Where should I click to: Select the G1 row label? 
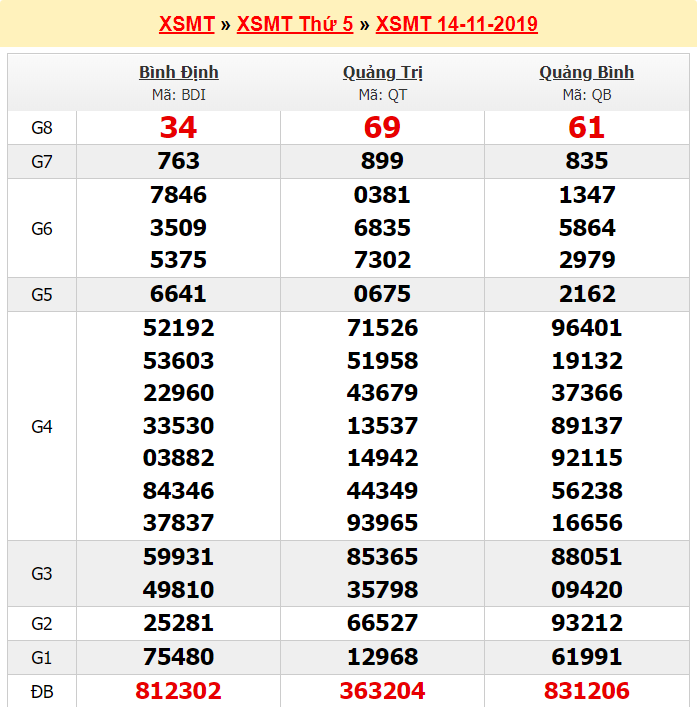[x=41, y=658]
